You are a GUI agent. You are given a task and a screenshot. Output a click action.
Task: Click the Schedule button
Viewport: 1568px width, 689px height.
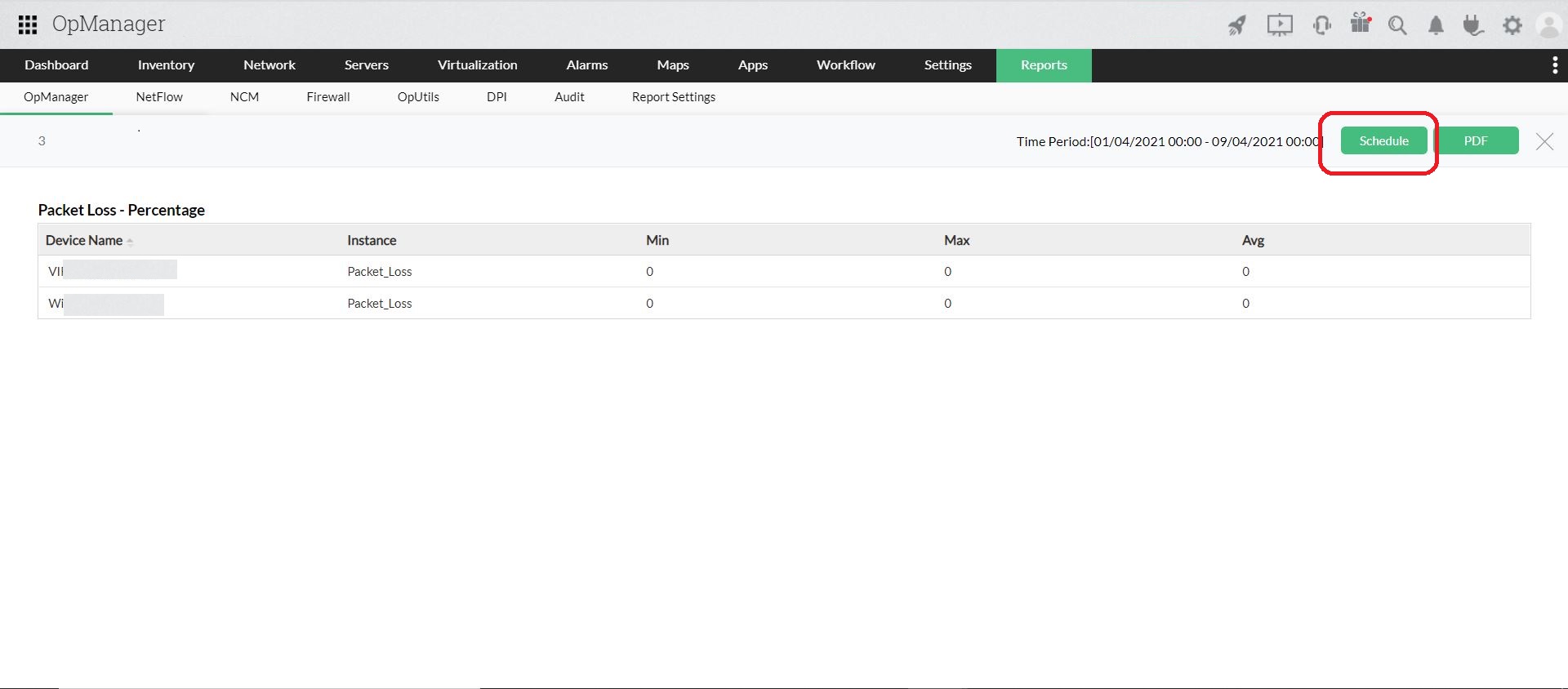pos(1383,140)
